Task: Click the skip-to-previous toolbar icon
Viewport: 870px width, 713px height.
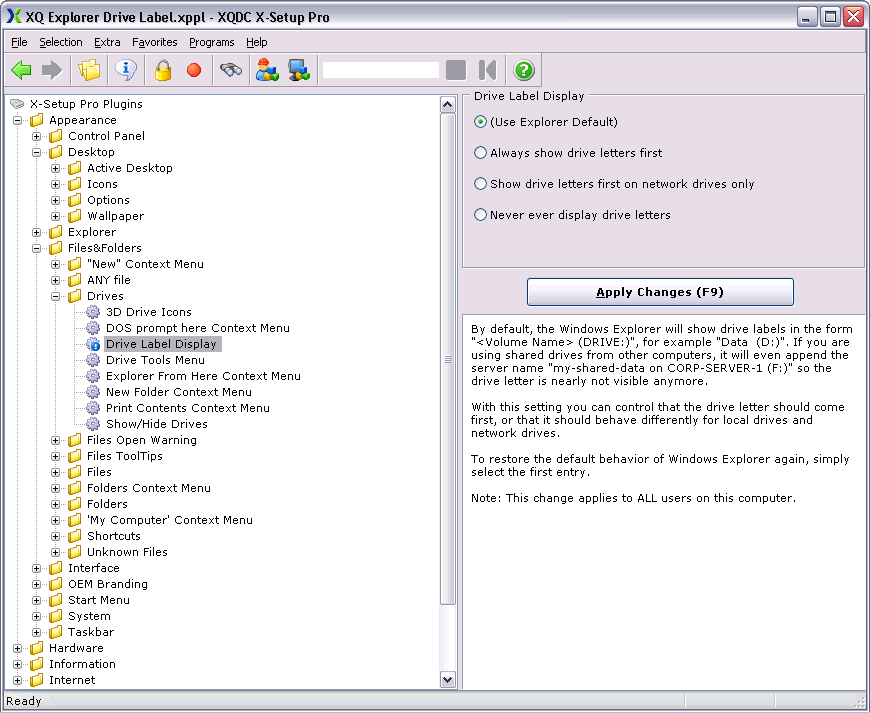Action: pos(487,70)
